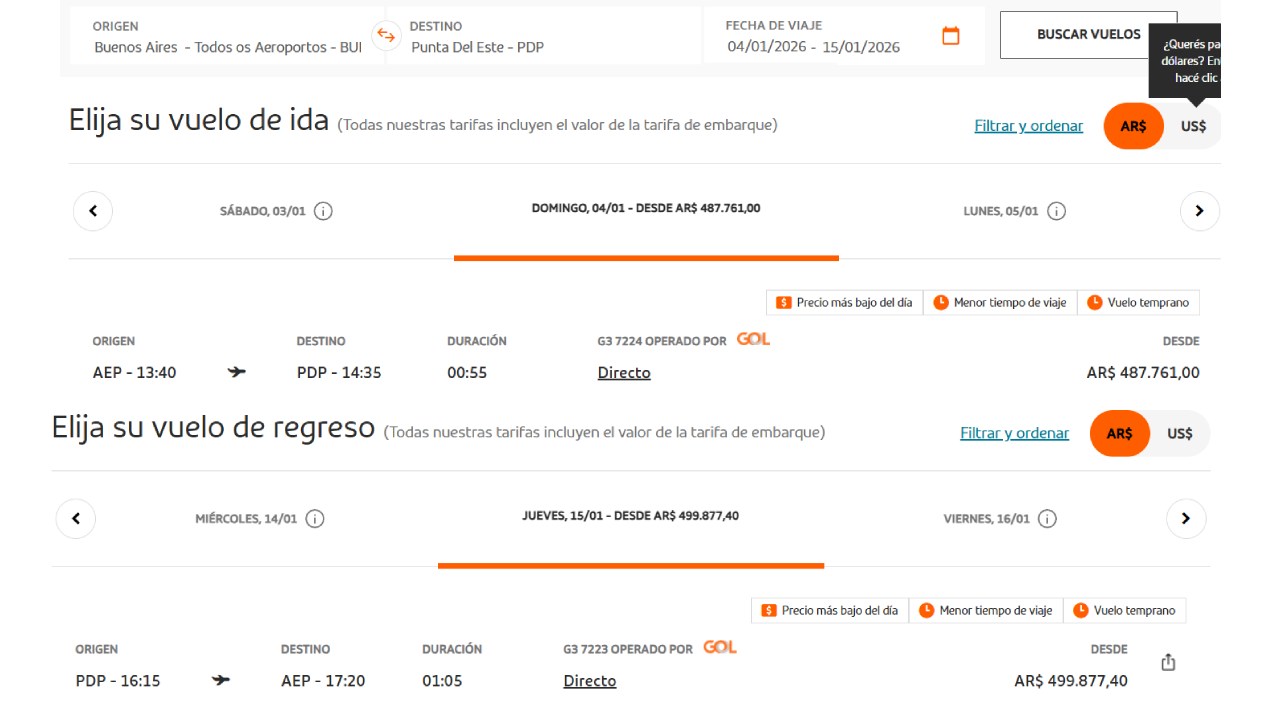The height and width of the screenshot is (720, 1280).
Task: Switch outbound prices to US$
Action: [1194, 126]
